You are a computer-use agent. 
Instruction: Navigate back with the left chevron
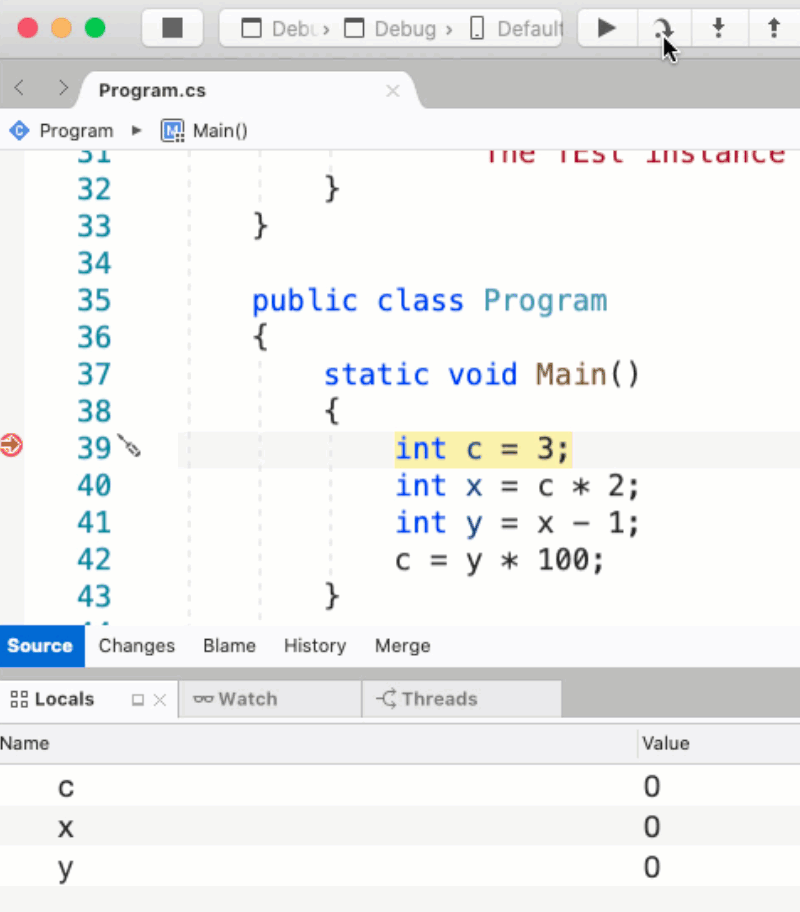(19, 89)
